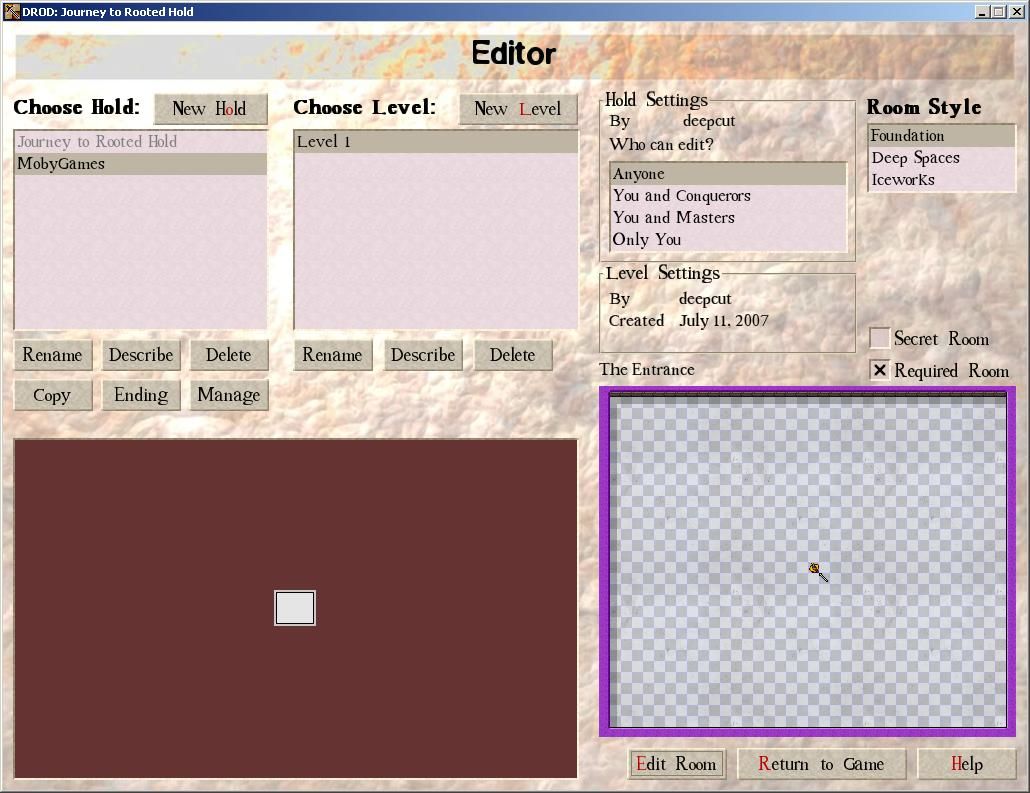1030x793 pixels.
Task: Click the DROD app icon in title bar
Action: click(x=11, y=11)
